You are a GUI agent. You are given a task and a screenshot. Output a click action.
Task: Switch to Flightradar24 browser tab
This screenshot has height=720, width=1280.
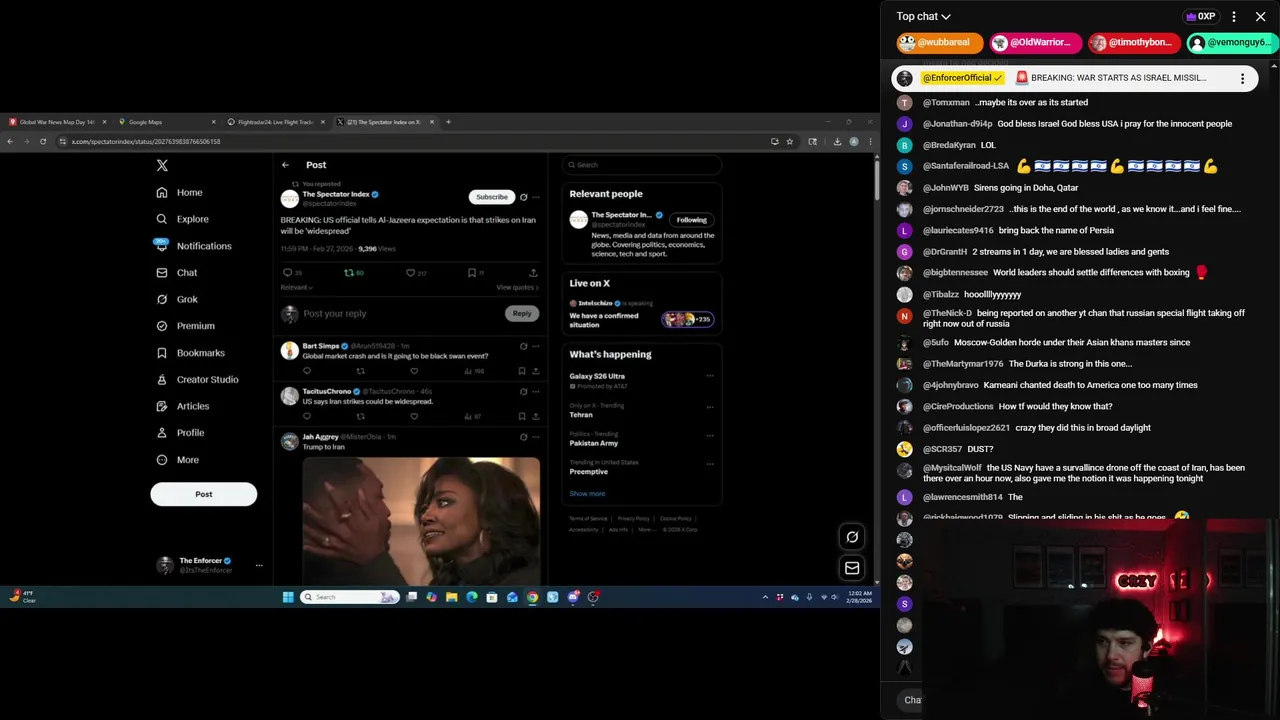tap(275, 122)
